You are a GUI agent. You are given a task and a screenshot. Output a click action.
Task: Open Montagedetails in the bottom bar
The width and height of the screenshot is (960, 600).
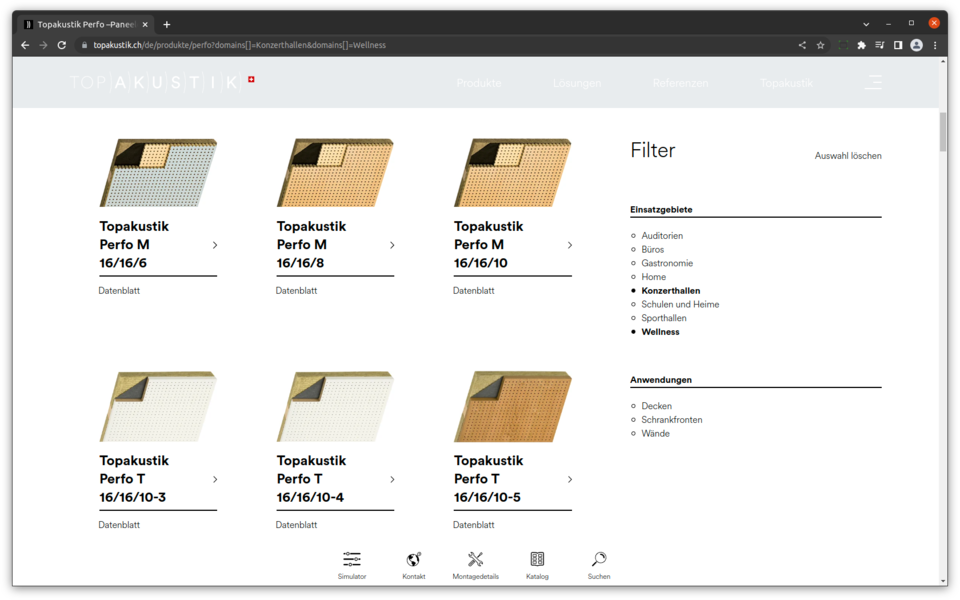pos(476,565)
